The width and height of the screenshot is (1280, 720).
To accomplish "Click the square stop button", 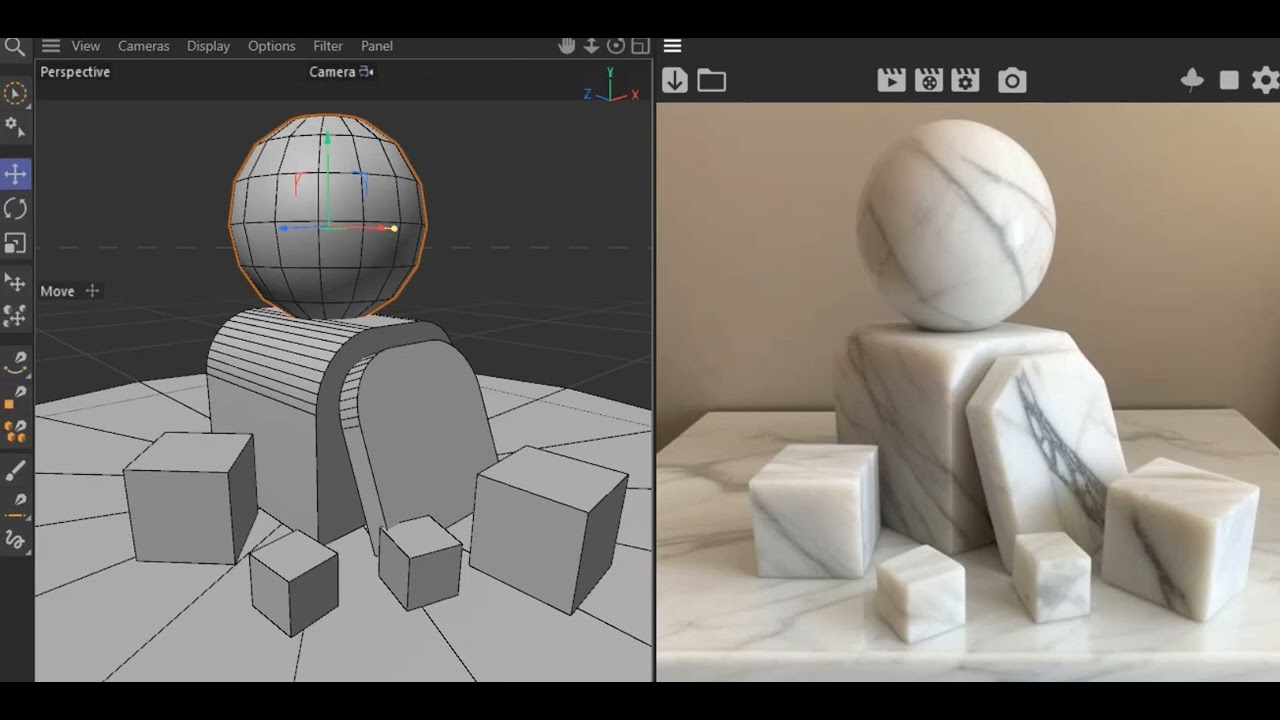I will [1229, 81].
